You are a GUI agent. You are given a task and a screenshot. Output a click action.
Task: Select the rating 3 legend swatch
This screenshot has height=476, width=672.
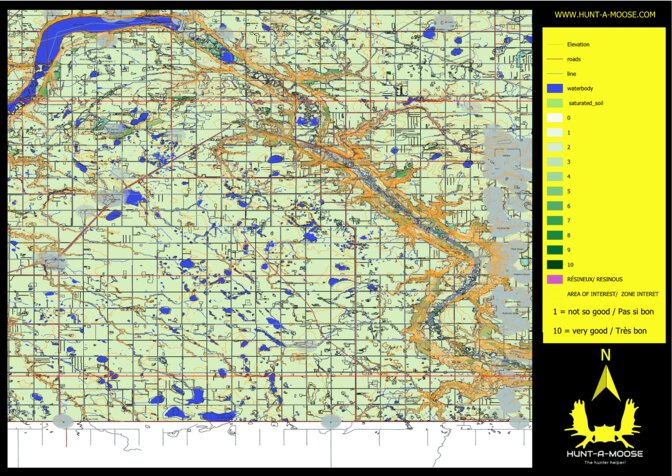tap(553, 161)
